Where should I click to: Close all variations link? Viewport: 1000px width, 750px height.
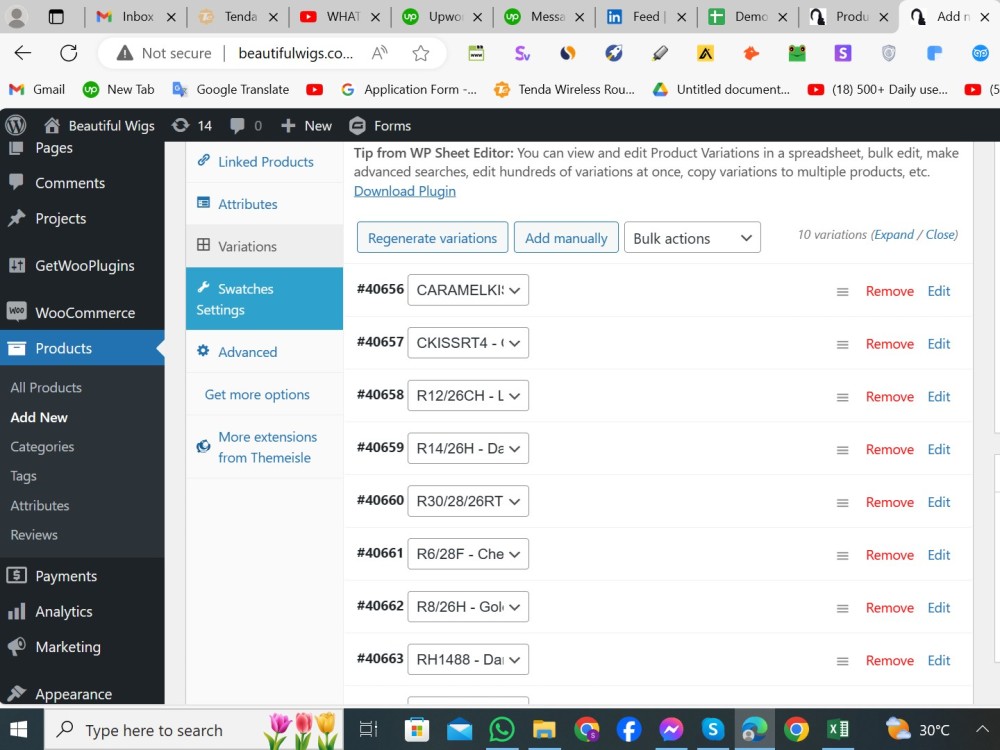941,235
